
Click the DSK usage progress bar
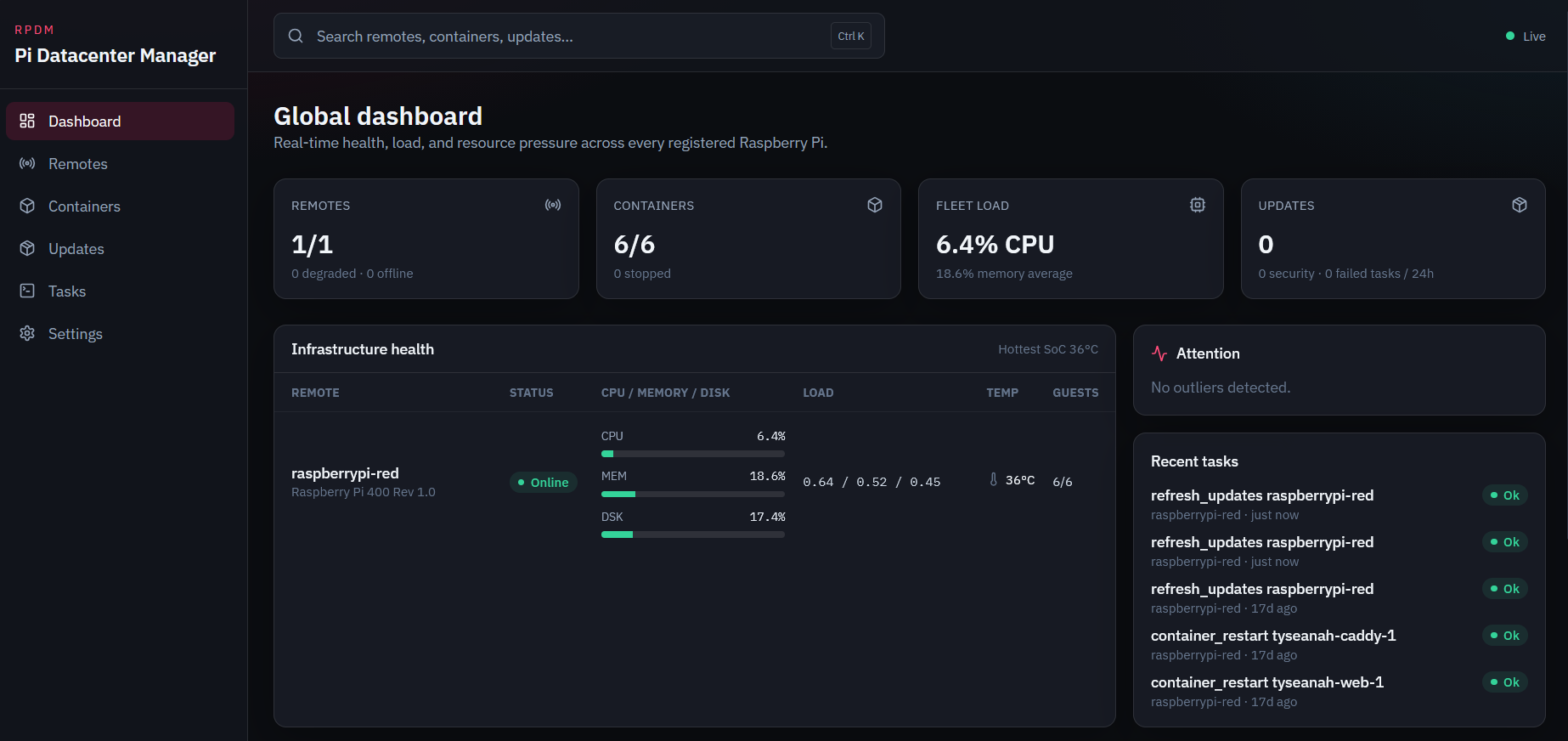pos(693,535)
